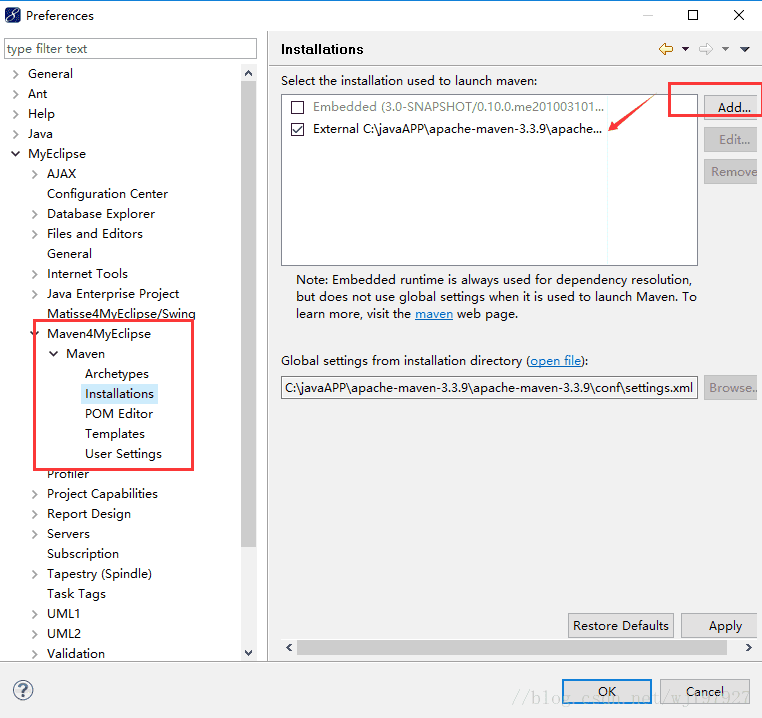Select Subscription tree item

(x=83, y=554)
